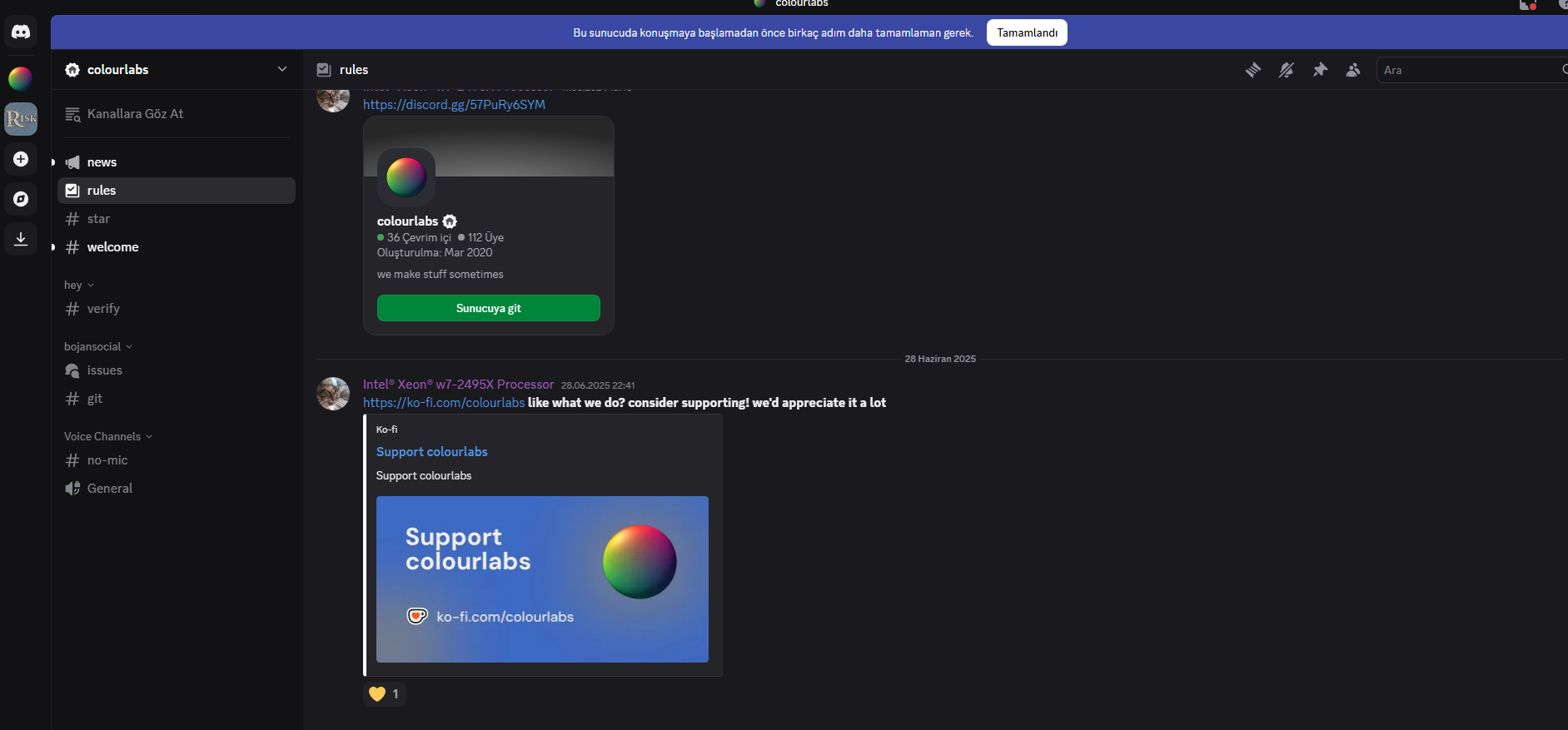Click the Download apps icon
This screenshot has height=730, width=1568.
click(21, 239)
